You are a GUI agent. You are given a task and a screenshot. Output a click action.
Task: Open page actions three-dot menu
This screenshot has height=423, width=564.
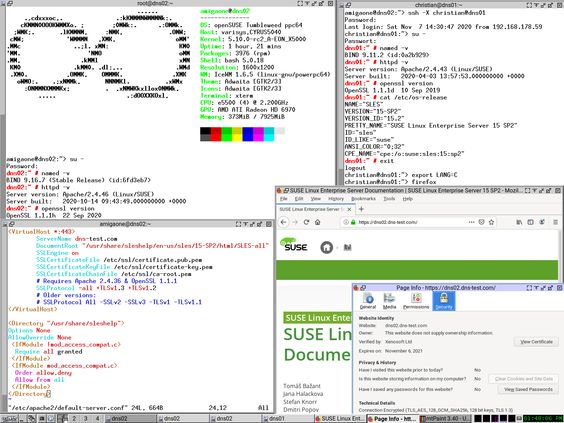472,222
